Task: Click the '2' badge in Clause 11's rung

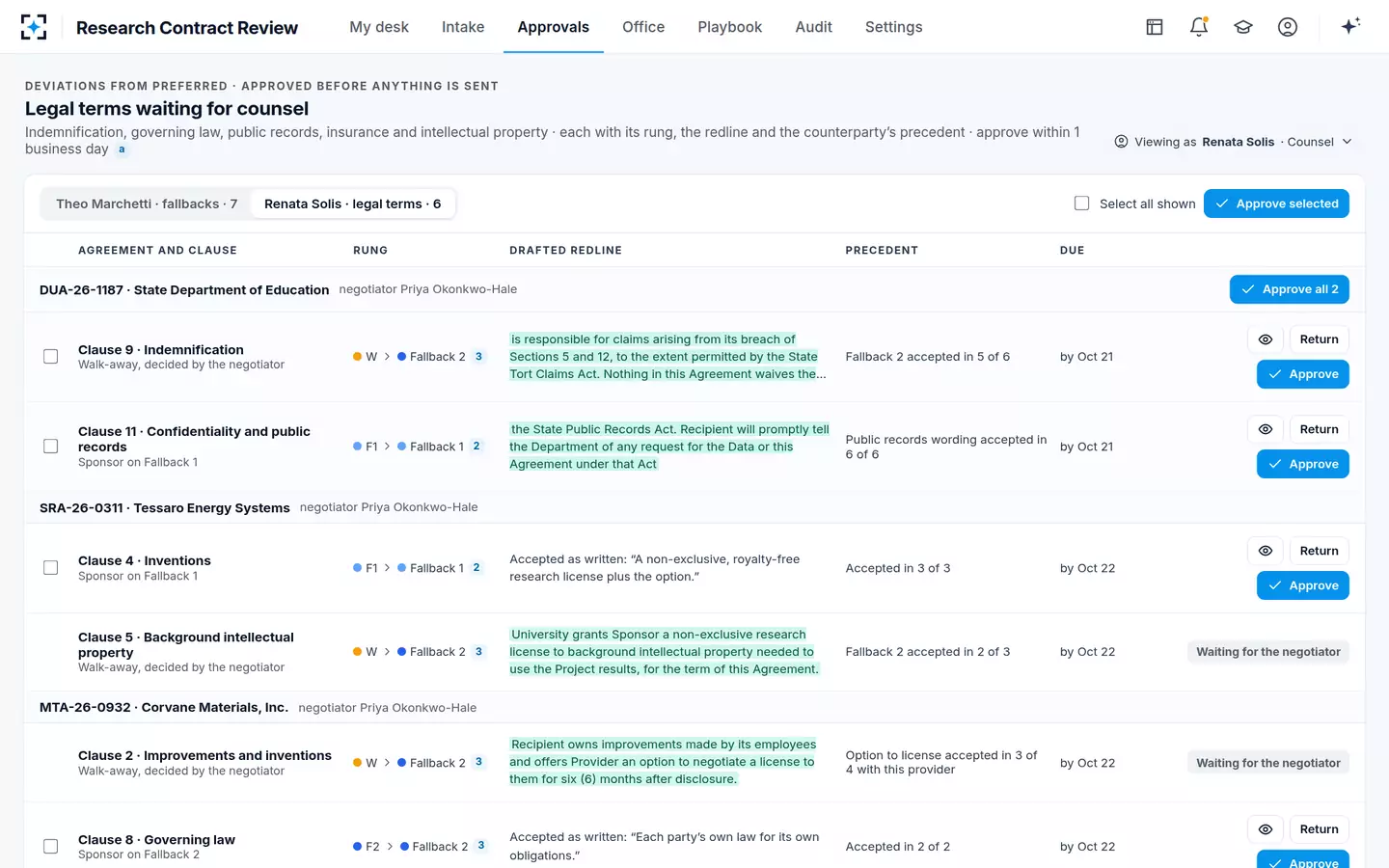Action: tap(477, 447)
